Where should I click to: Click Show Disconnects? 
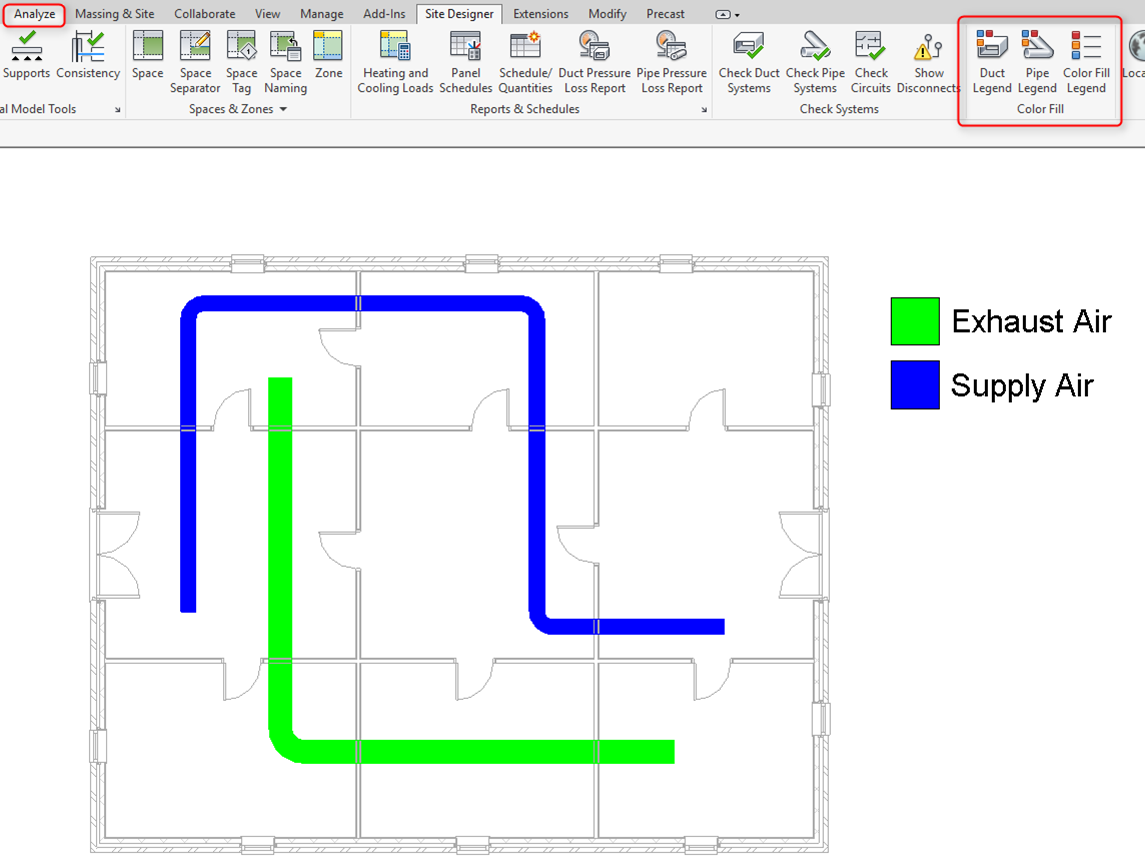(927, 60)
